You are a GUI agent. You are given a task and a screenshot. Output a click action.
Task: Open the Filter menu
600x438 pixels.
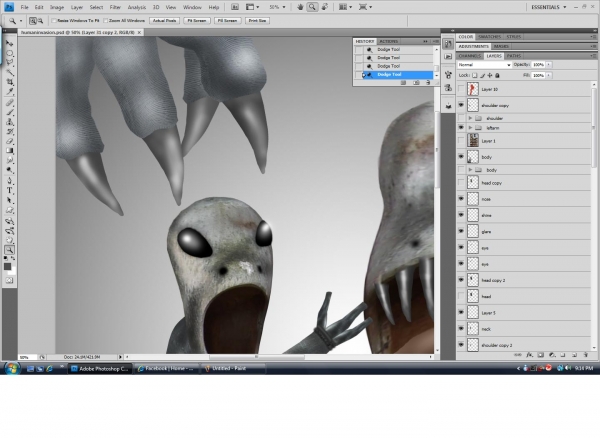pos(115,7)
